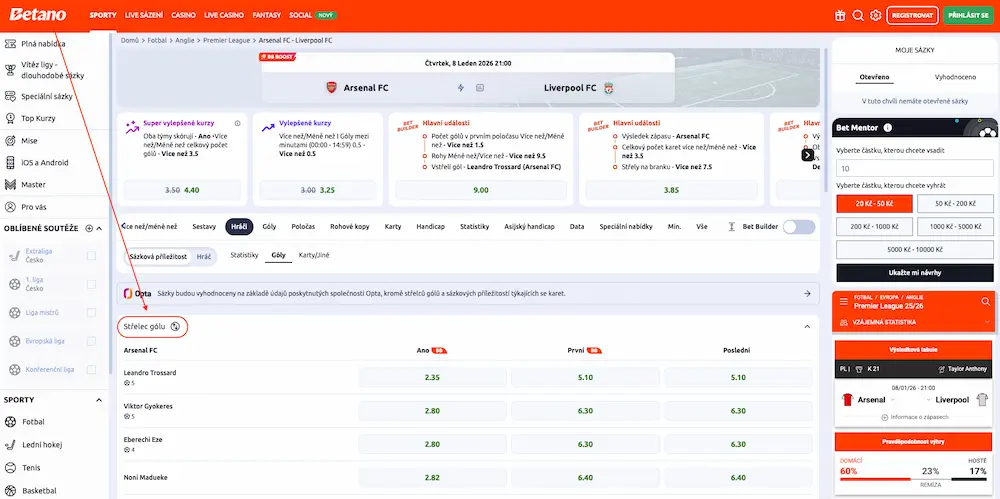Click the Bet Mentor info icon

(x=887, y=128)
